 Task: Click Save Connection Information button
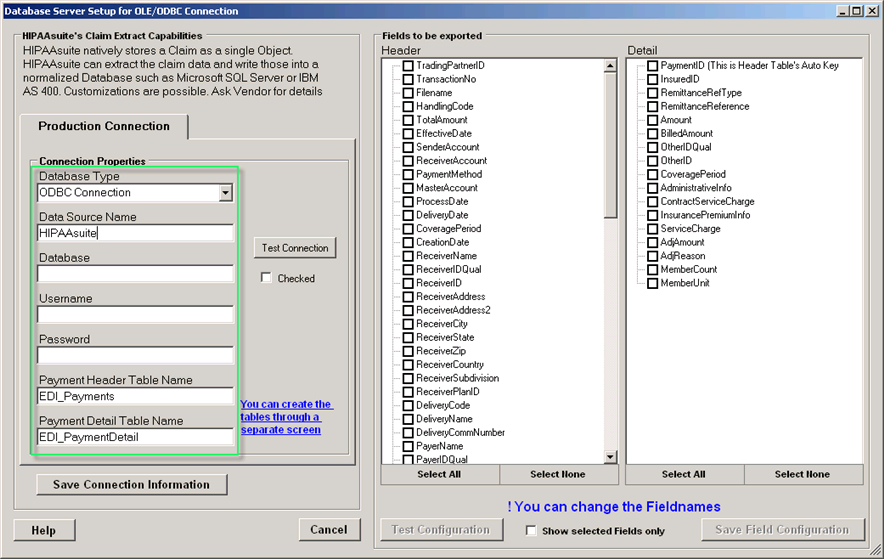pyautogui.click(x=132, y=485)
